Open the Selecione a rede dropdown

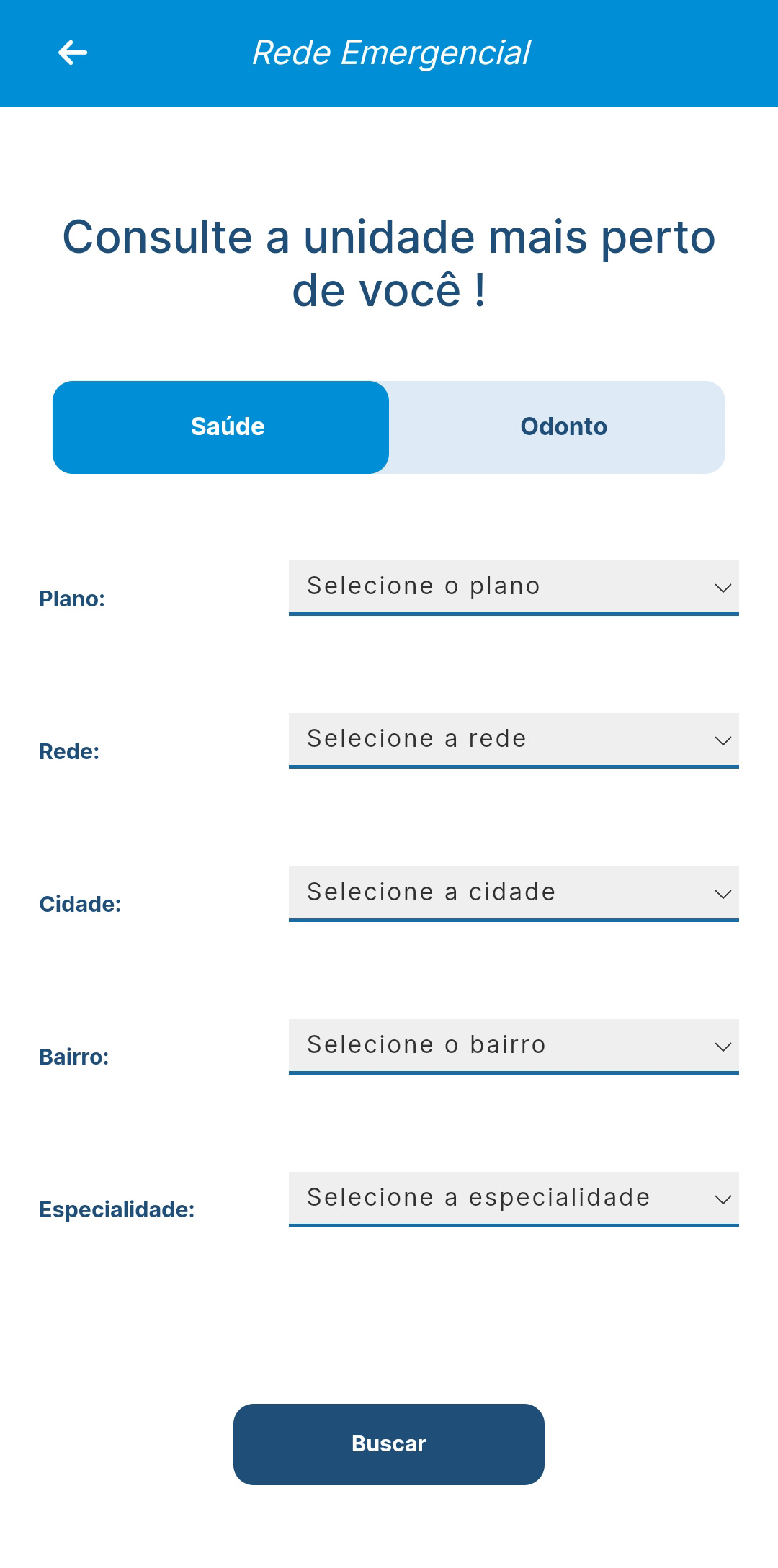coord(514,740)
